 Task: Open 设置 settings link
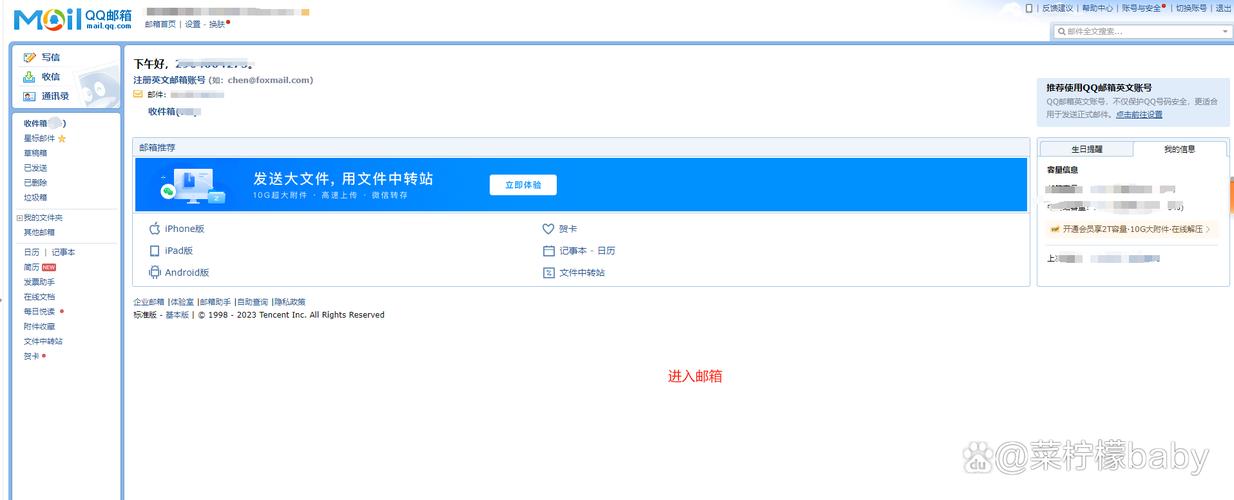point(193,24)
